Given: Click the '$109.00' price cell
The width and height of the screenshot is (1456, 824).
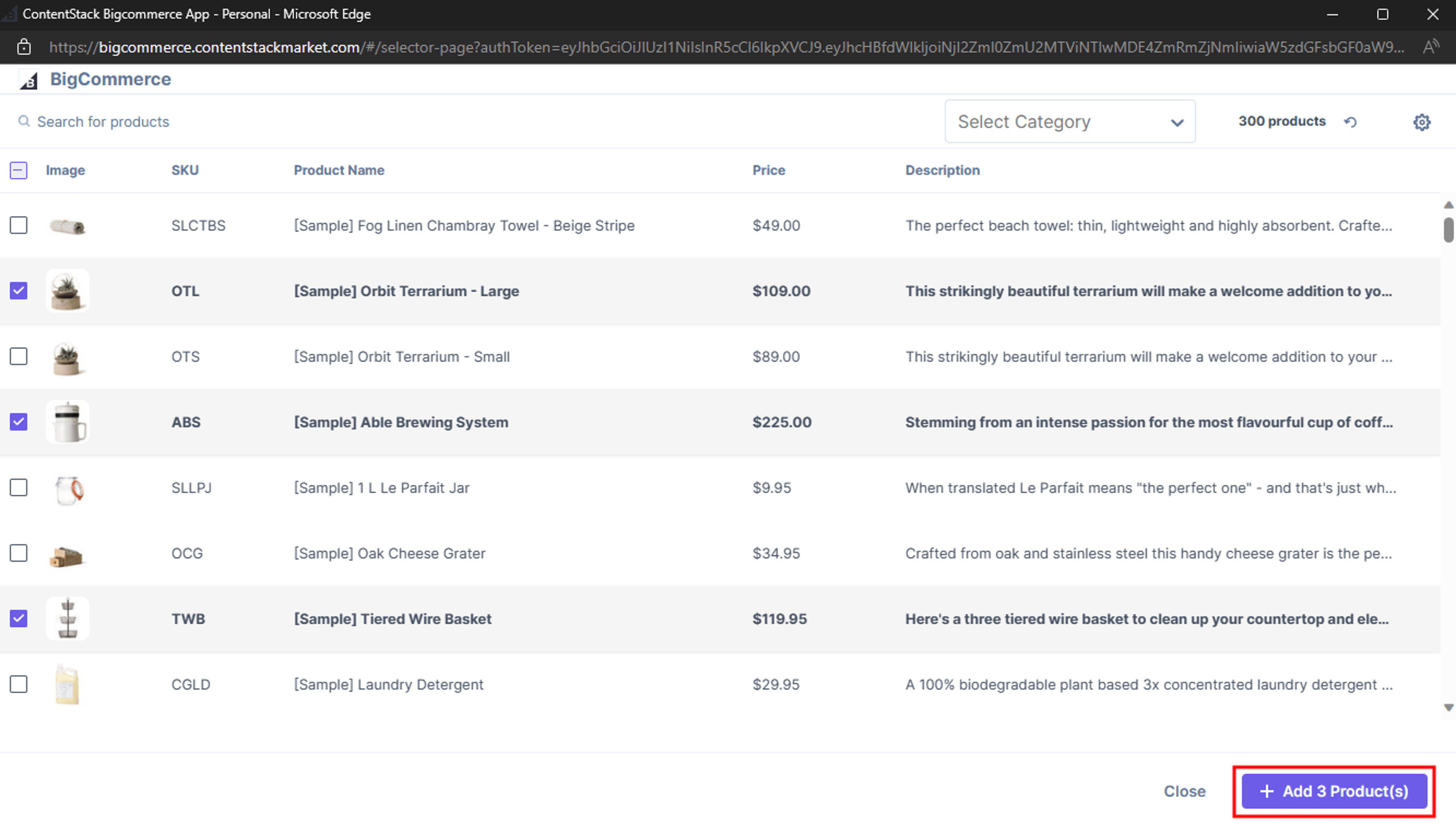Looking at the screenshot, I should click(781, 291).
